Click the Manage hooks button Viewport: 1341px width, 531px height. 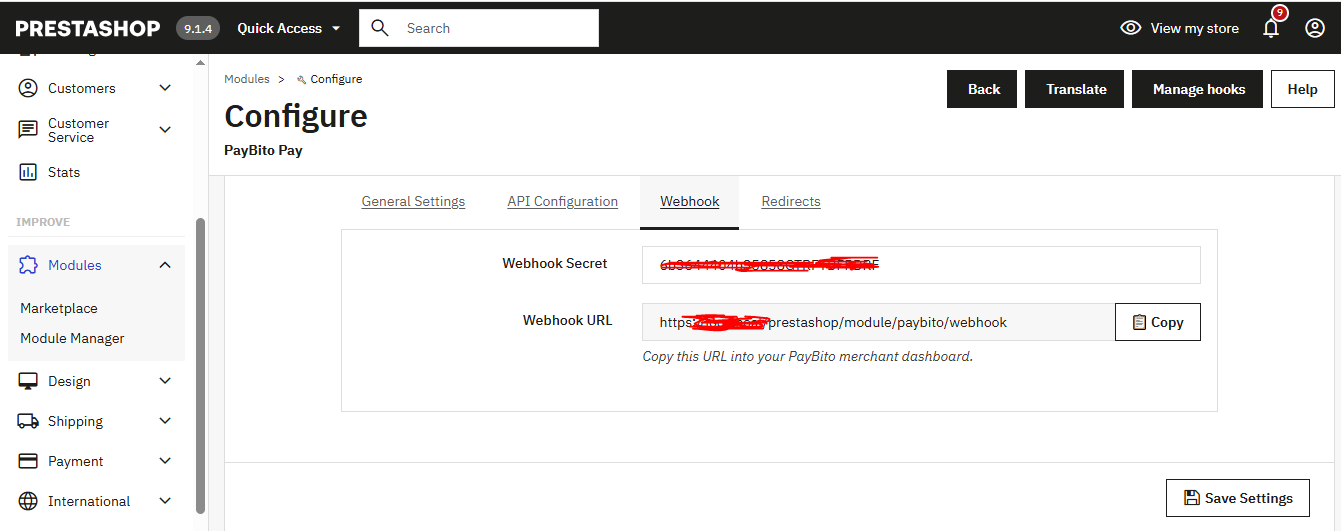(1199, 89)
